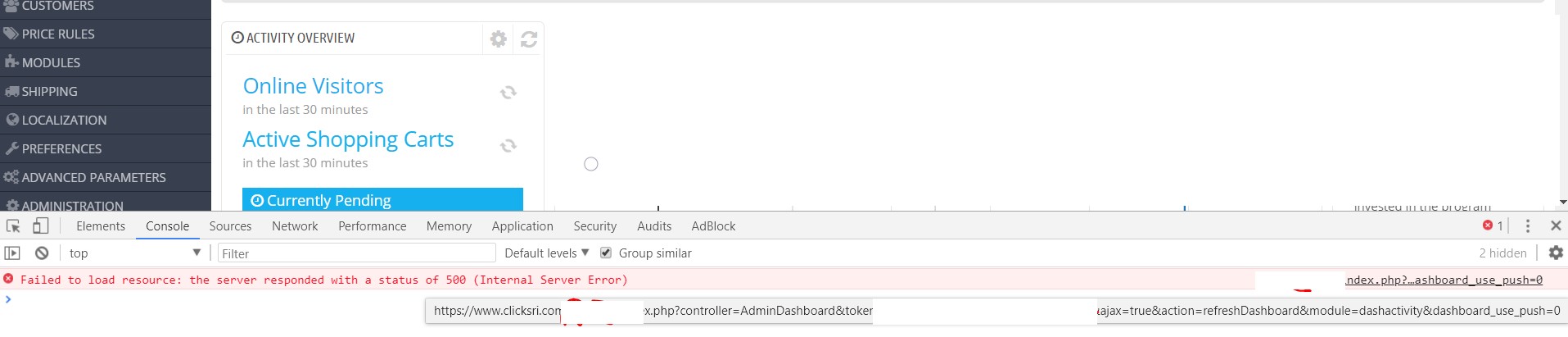
Task: Refresh the Activity Overview panel
Action: click(x=529, y=39)
